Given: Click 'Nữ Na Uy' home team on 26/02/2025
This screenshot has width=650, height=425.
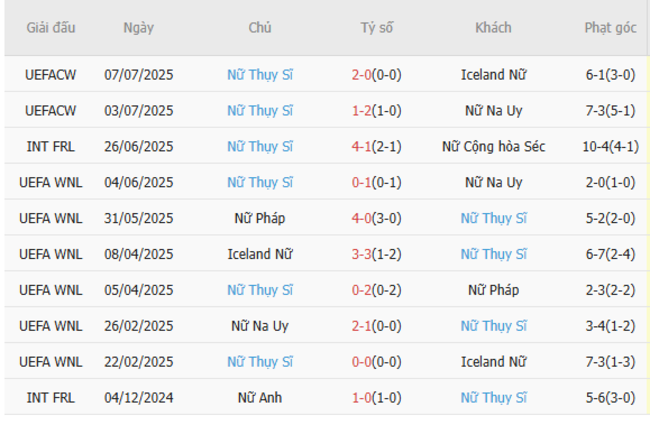Looking at the screenshot, I should [x=260, y=326].
